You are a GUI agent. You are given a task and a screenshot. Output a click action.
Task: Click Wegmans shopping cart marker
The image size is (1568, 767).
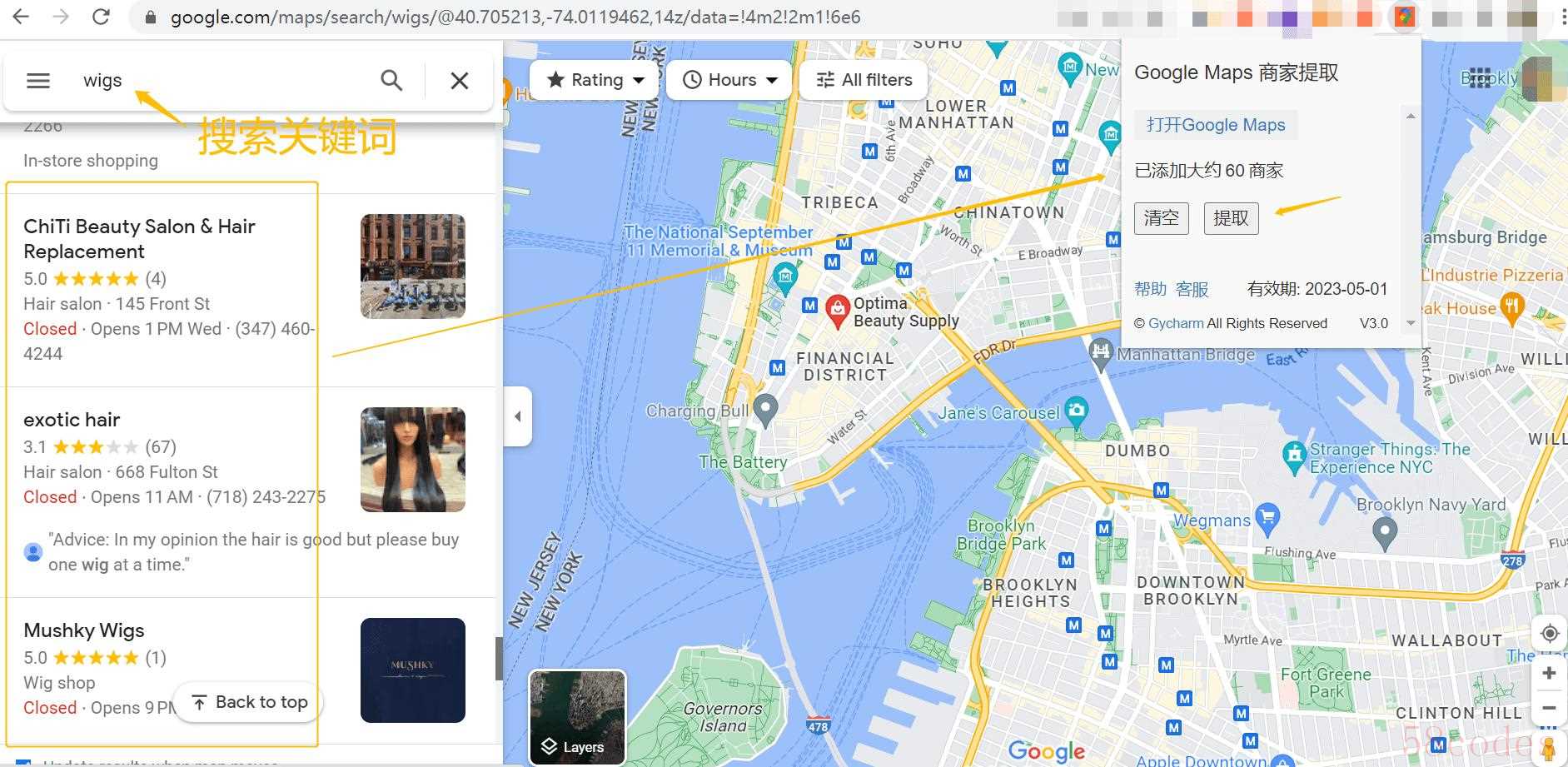click(x=1267, y=519)
